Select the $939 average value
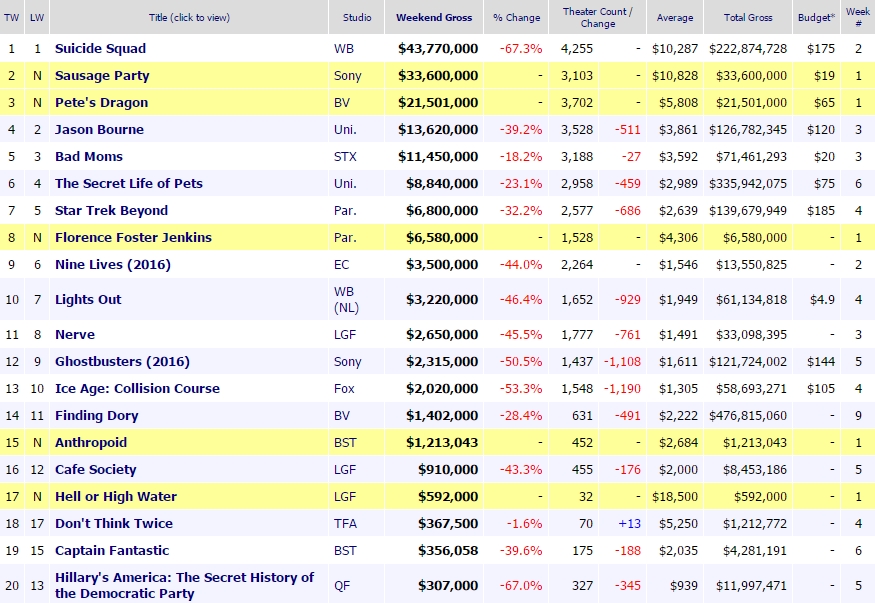 tap(684, 585)
